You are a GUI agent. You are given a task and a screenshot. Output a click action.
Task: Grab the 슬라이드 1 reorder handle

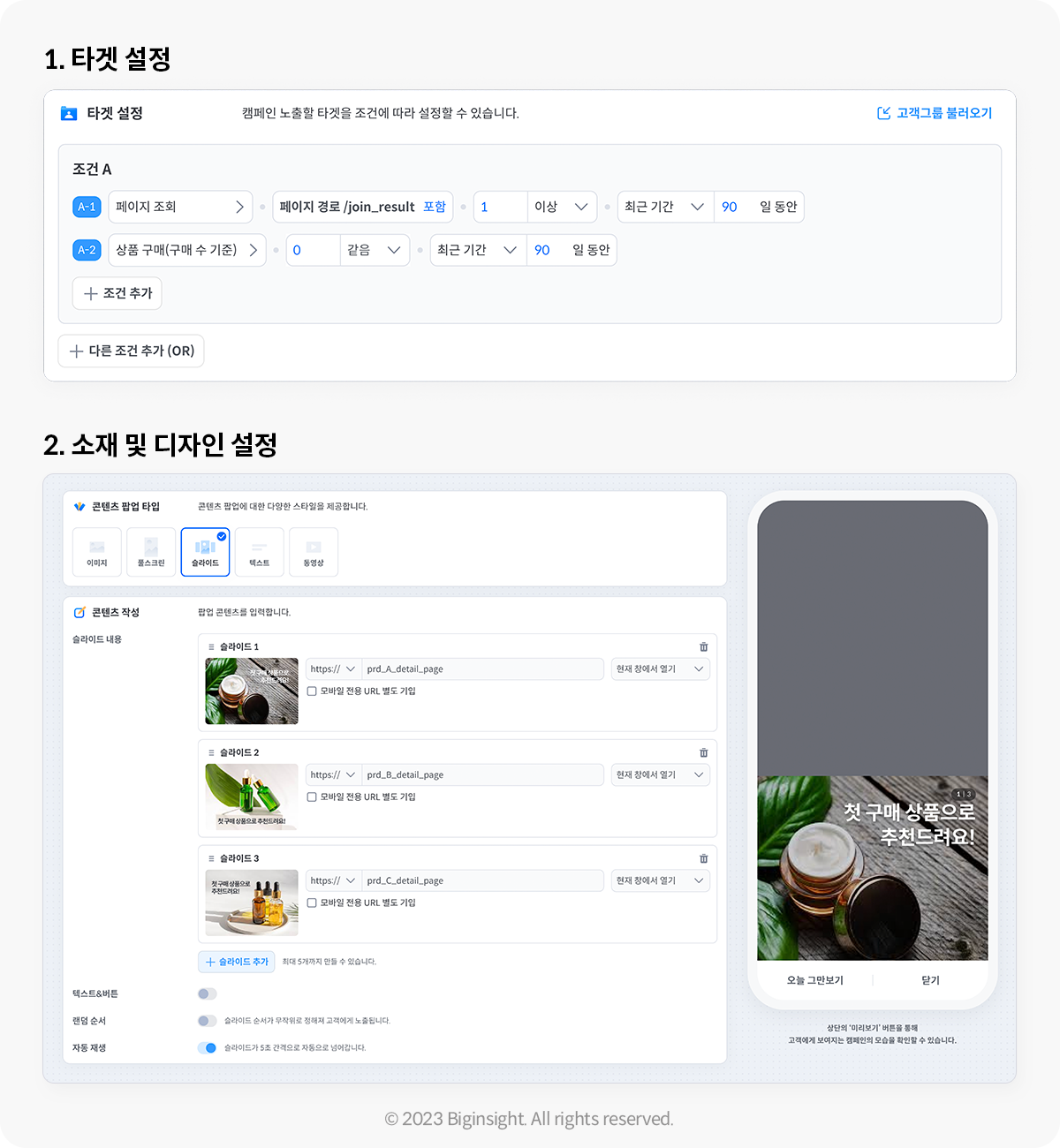click(x=211, y=647)
